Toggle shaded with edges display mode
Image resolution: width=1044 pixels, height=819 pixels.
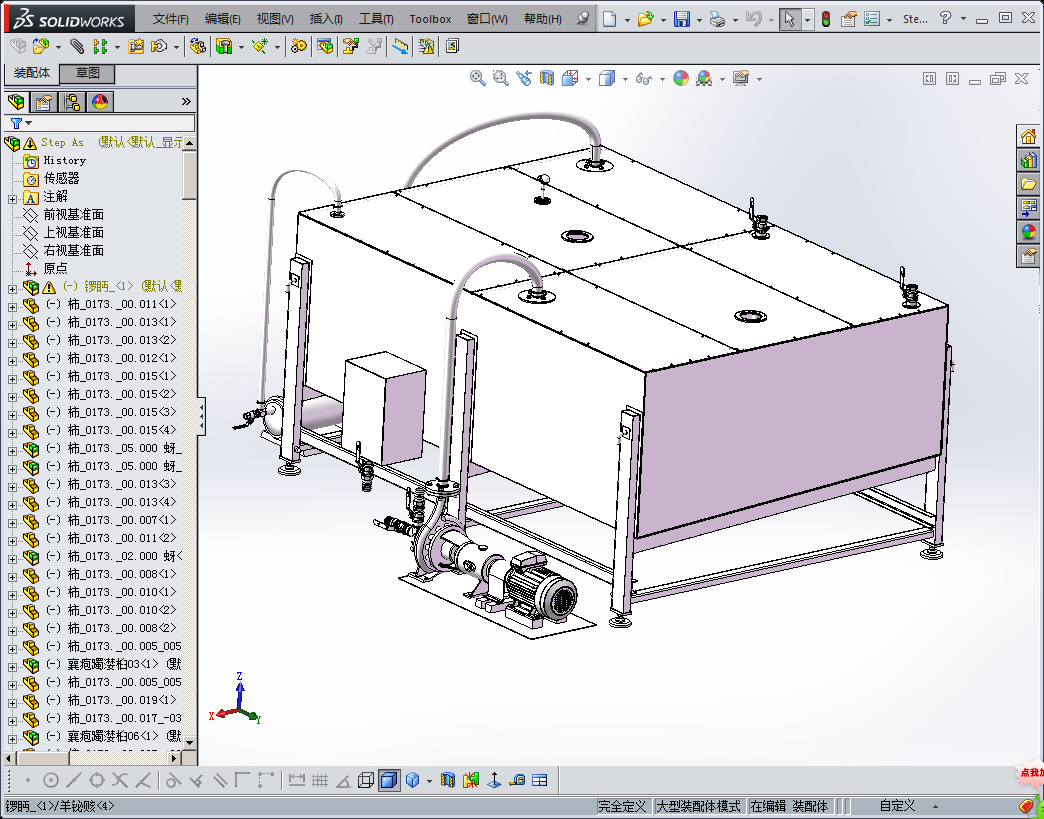[388, 780]
